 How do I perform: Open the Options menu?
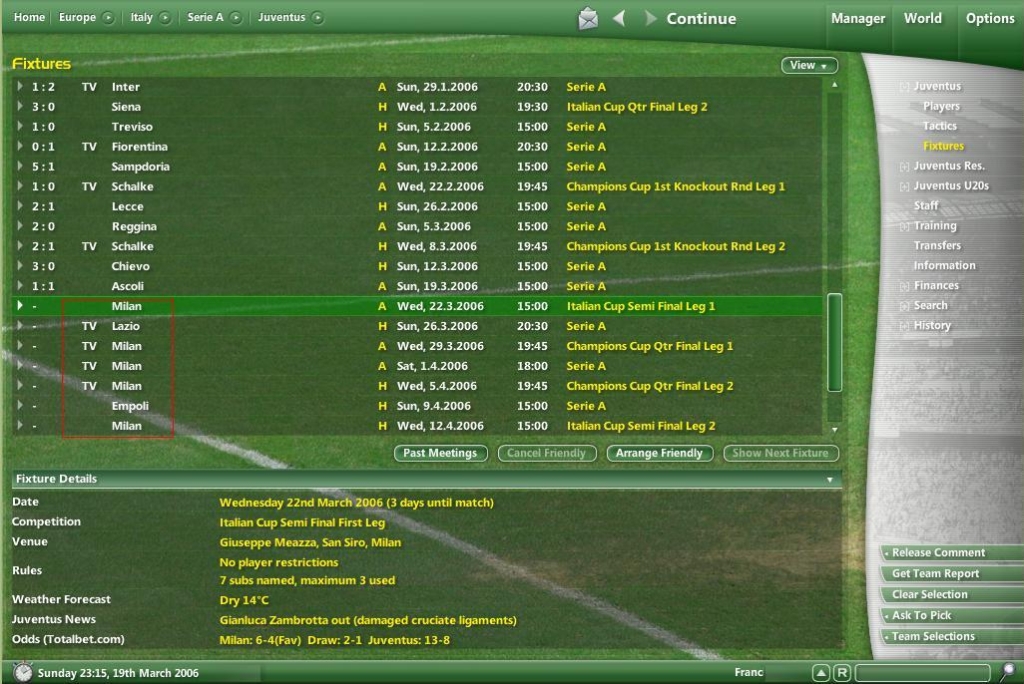click(x=990, y=18)
